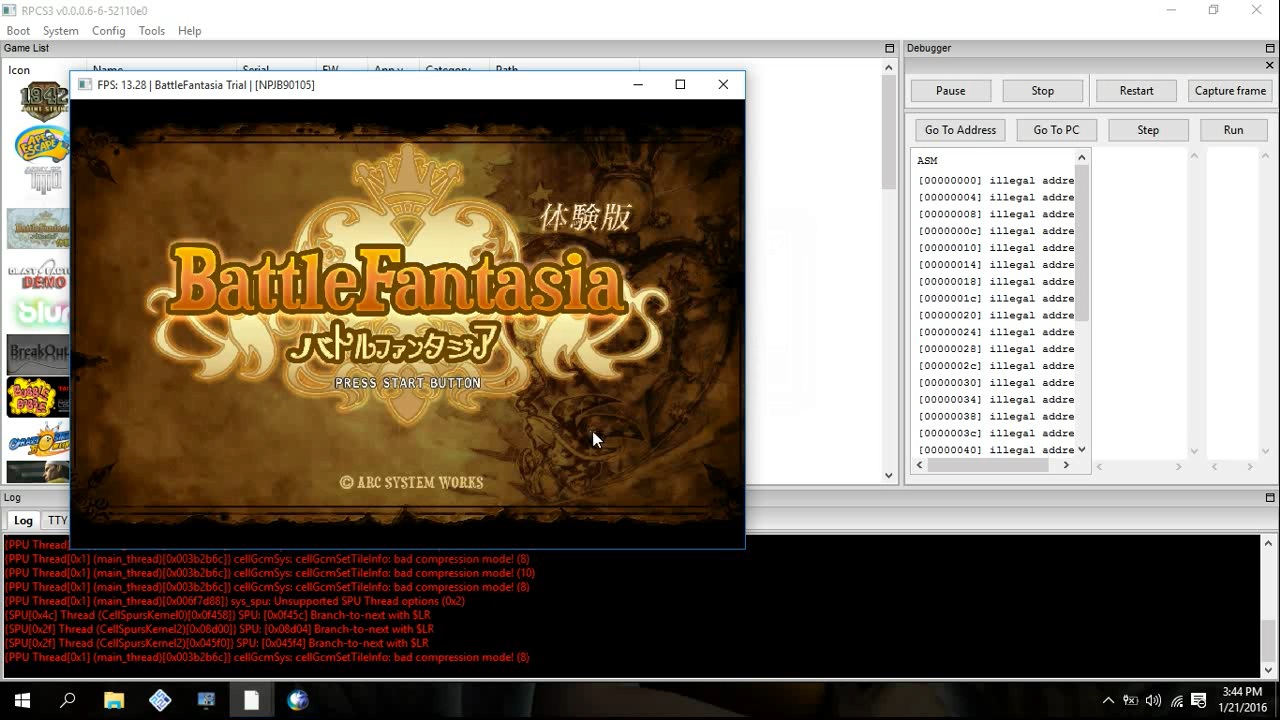Open the volume control in system tray
The width and height of the screenshot is (1280, 720).
(1153, 700)
